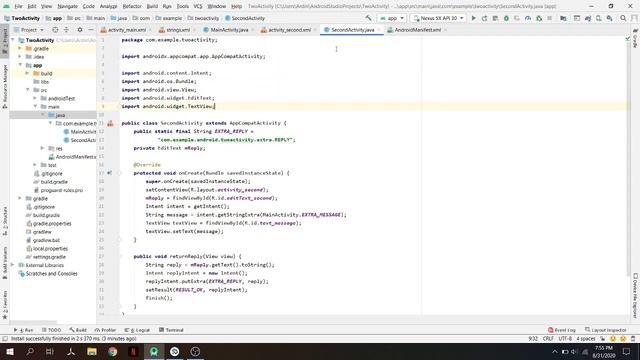Open File Explorer from Windows taskbar
The height and width of the screenshot is (360, 640).
click(x=92, y=351)
